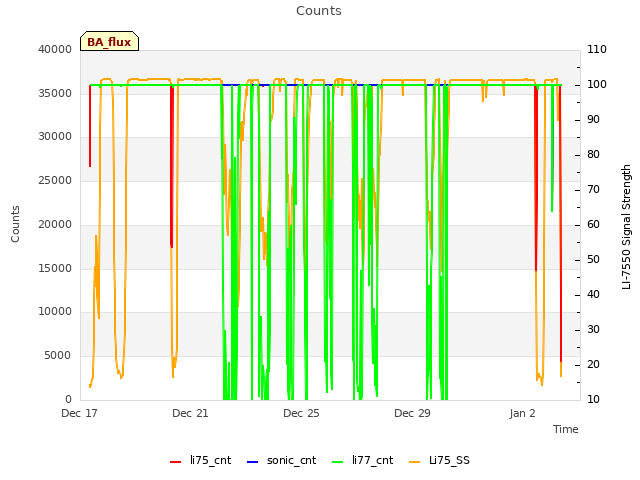Click the red li75_cnt drop near Jan 2
Screen dimensions: 640x480
tap(536, 178)
